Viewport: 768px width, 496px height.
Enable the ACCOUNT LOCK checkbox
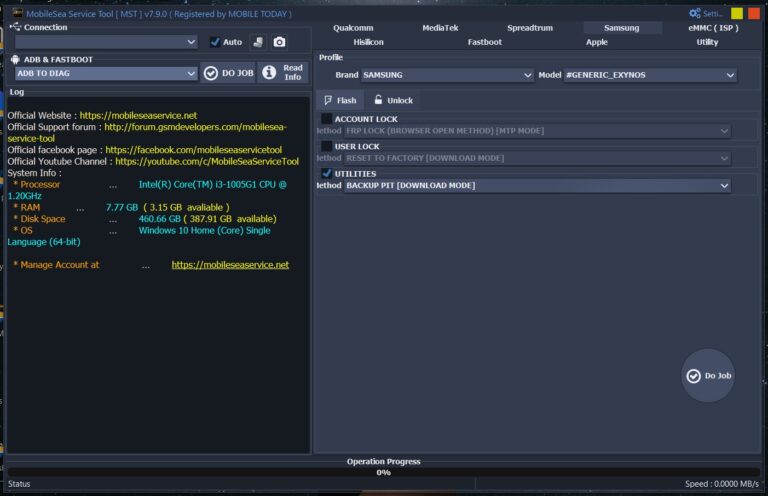(x=326, y=118)
